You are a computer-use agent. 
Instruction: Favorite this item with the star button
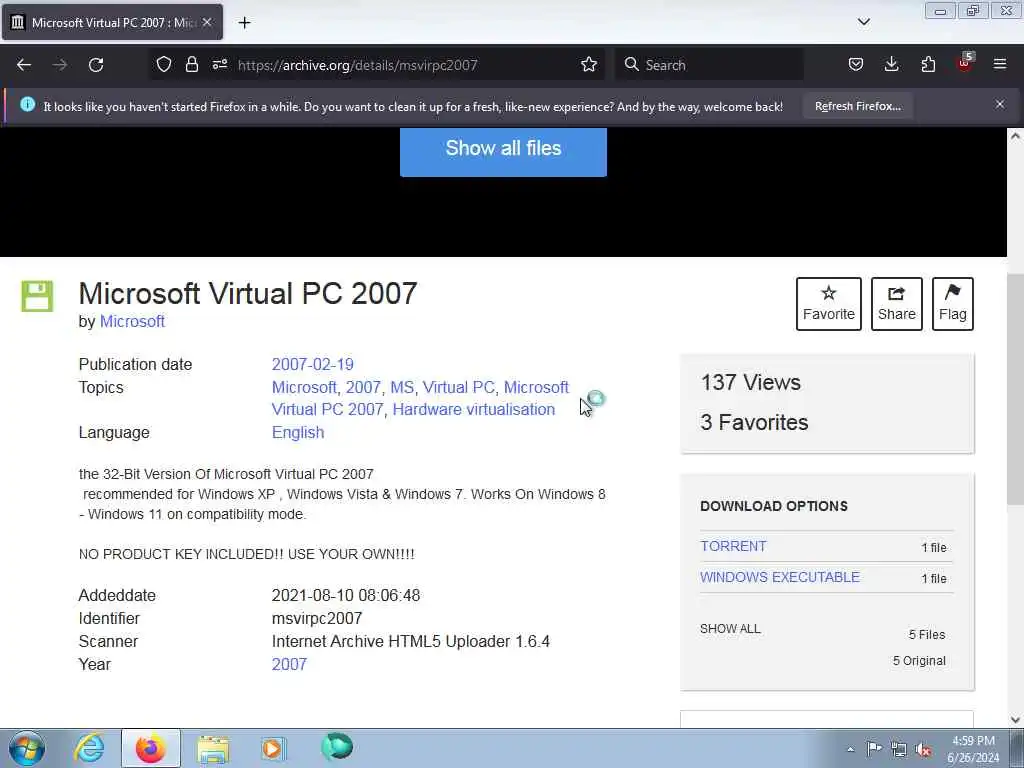click(829, 304)
